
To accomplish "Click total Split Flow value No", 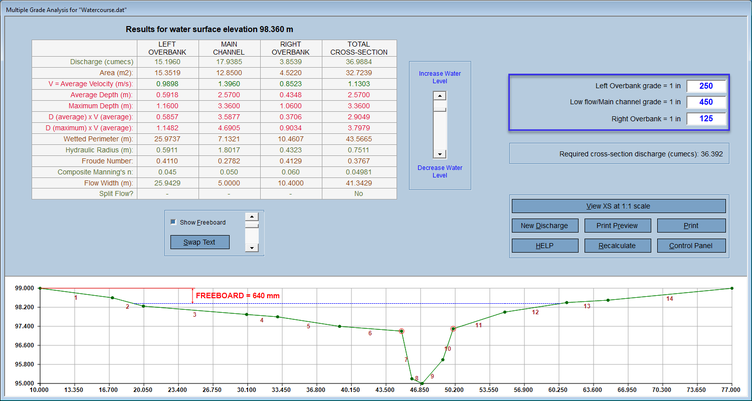I will [359, 194].
